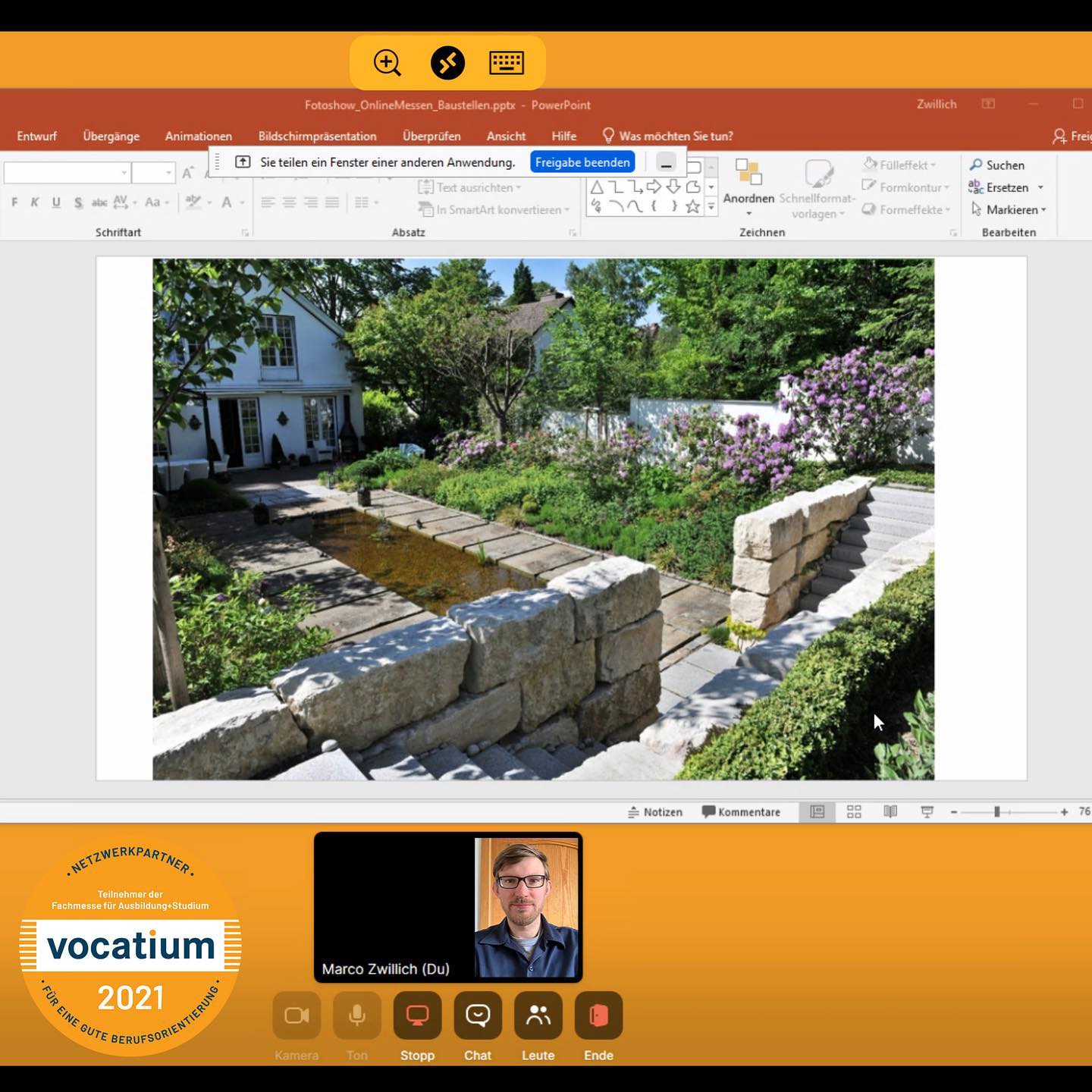Expand the Ersetzen dropdown arrow

1040,187
